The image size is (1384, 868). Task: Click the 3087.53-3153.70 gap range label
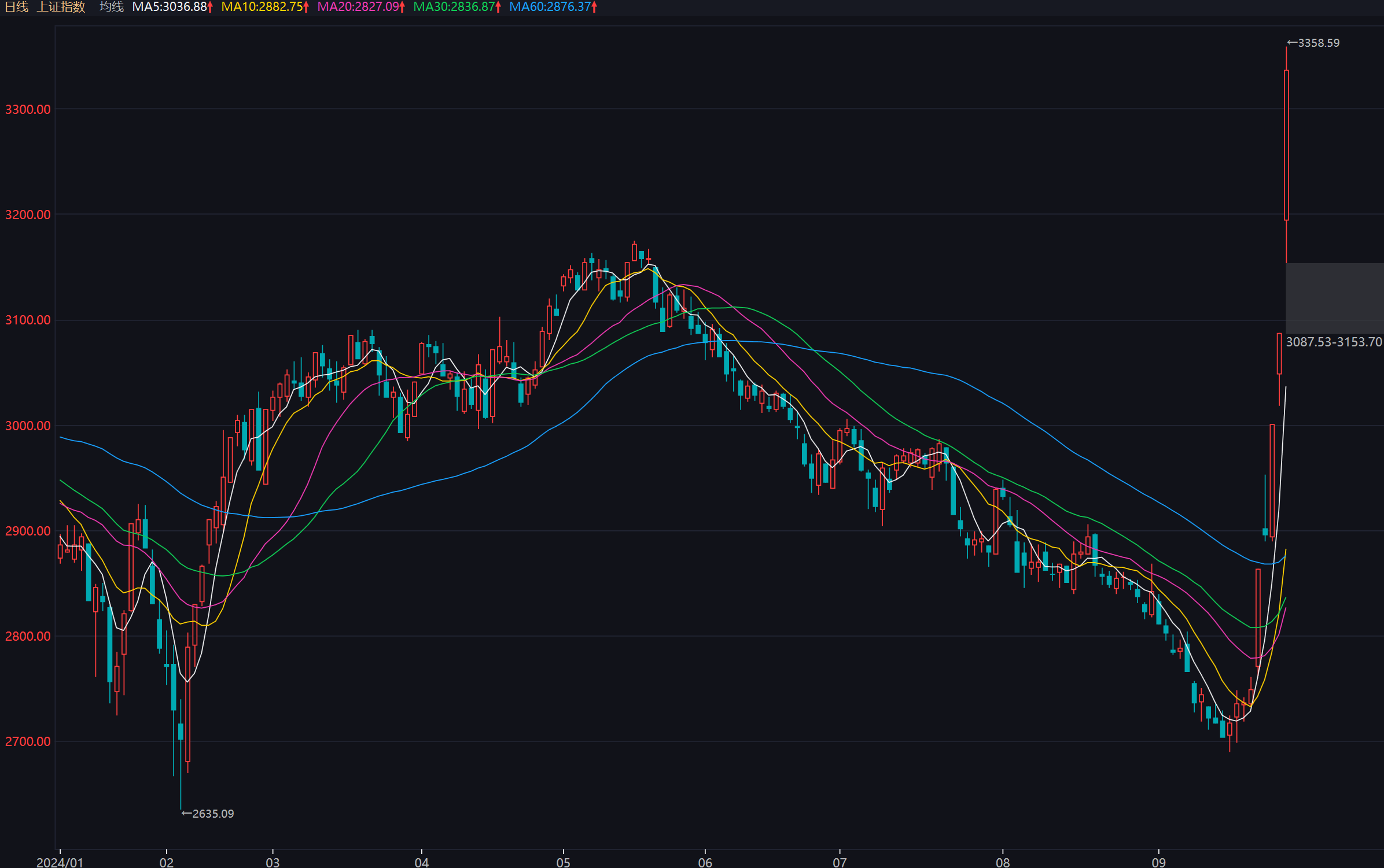[x=1334, y=342]
